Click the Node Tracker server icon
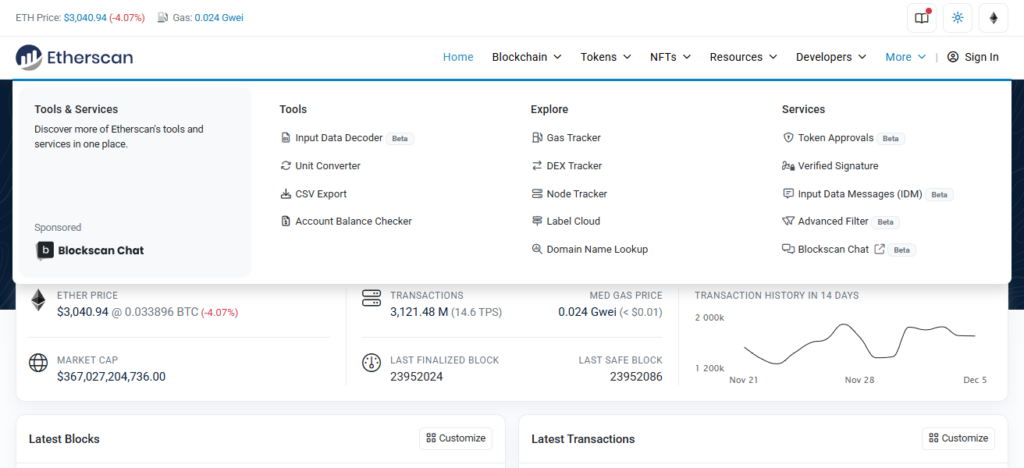 [537, 194]
